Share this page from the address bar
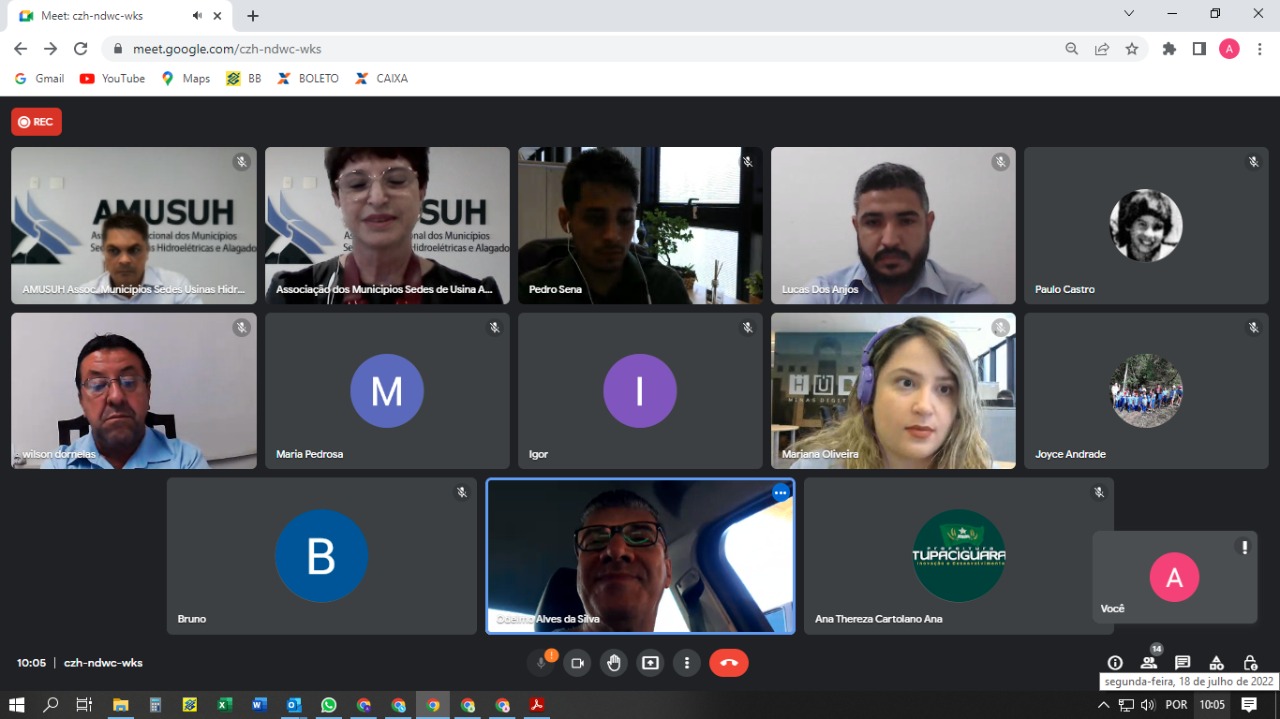The image size is (1280, 719). (x=1102, y=49)
